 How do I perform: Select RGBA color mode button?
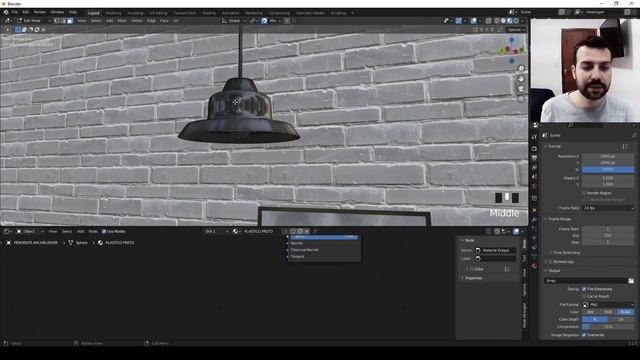(625, 312)
